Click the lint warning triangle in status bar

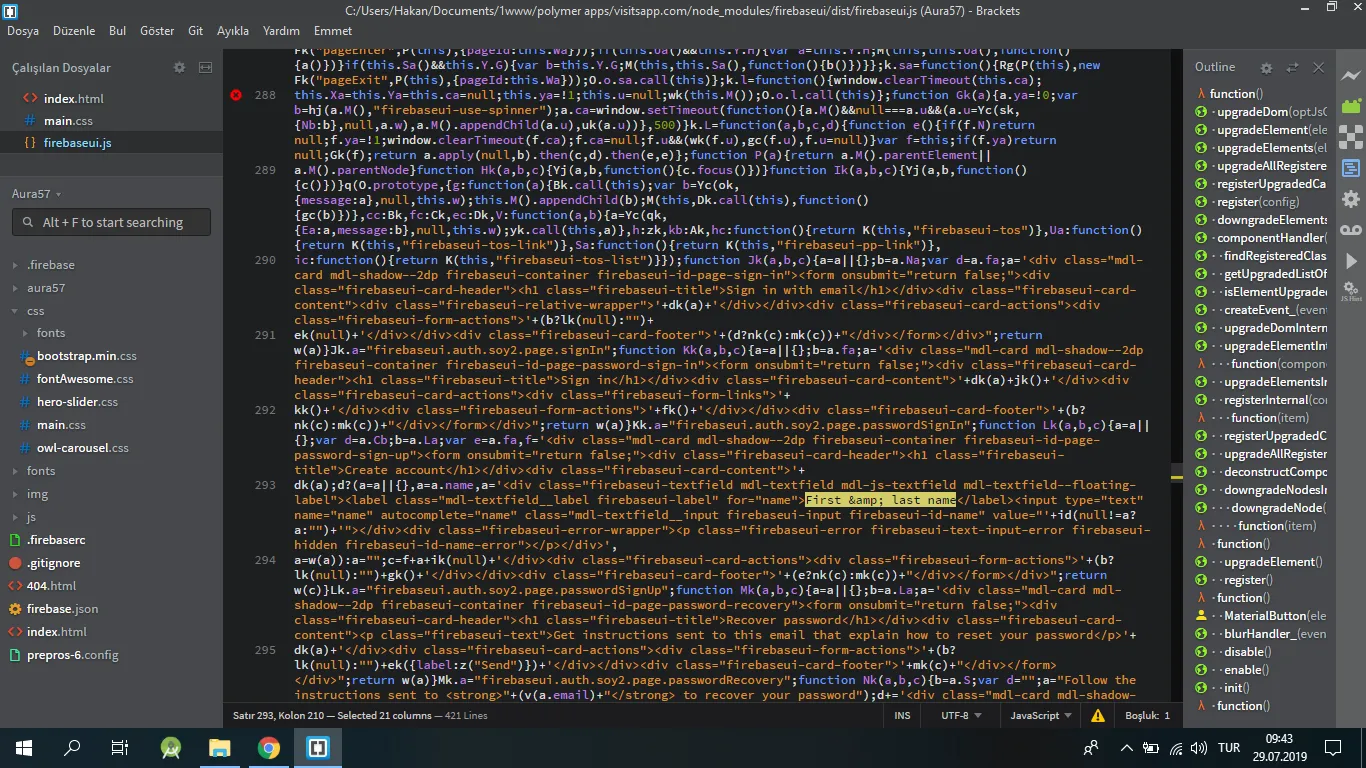1098,716
